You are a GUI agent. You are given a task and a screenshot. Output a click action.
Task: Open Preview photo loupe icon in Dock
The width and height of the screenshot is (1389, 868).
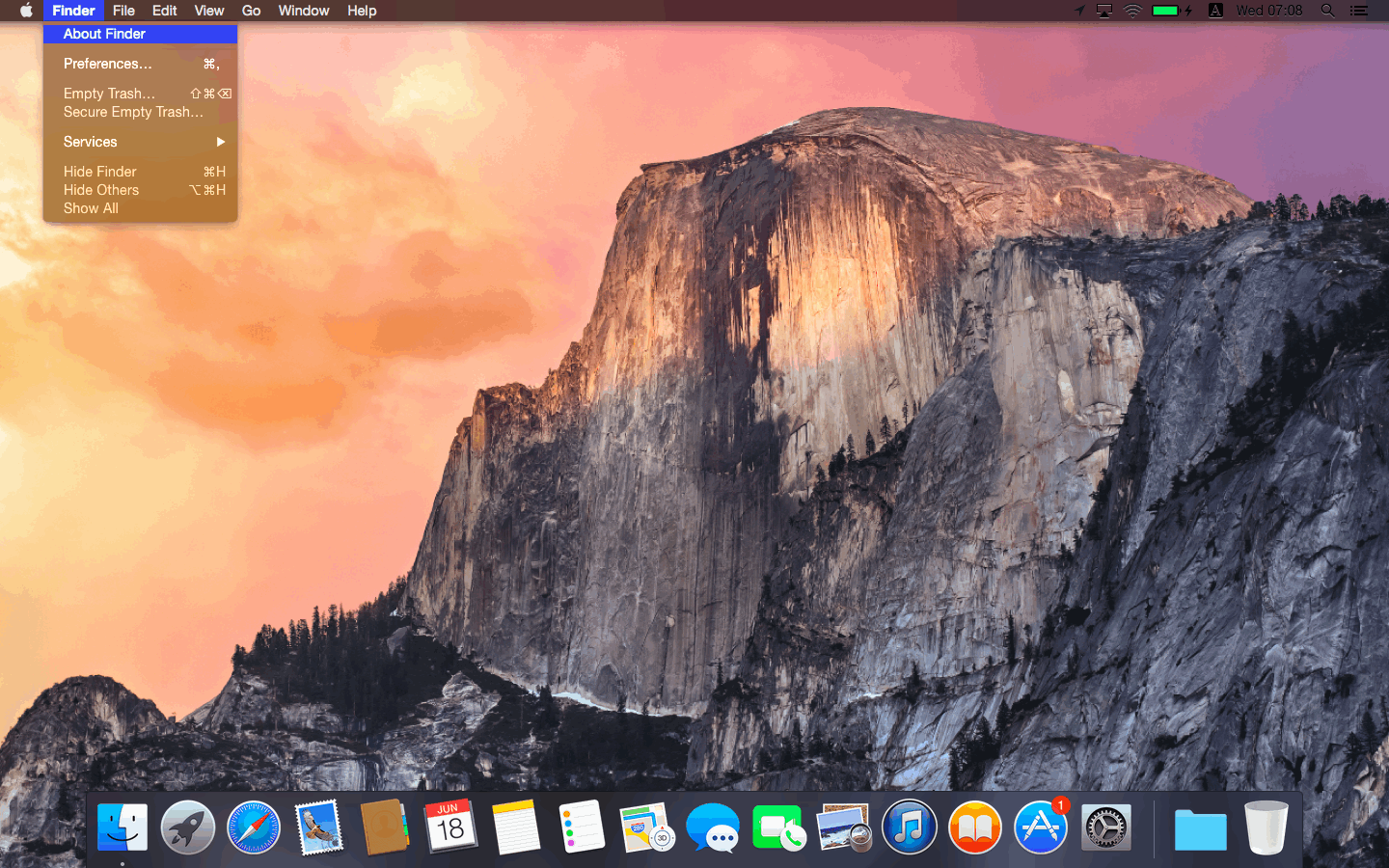coord(844,827)
